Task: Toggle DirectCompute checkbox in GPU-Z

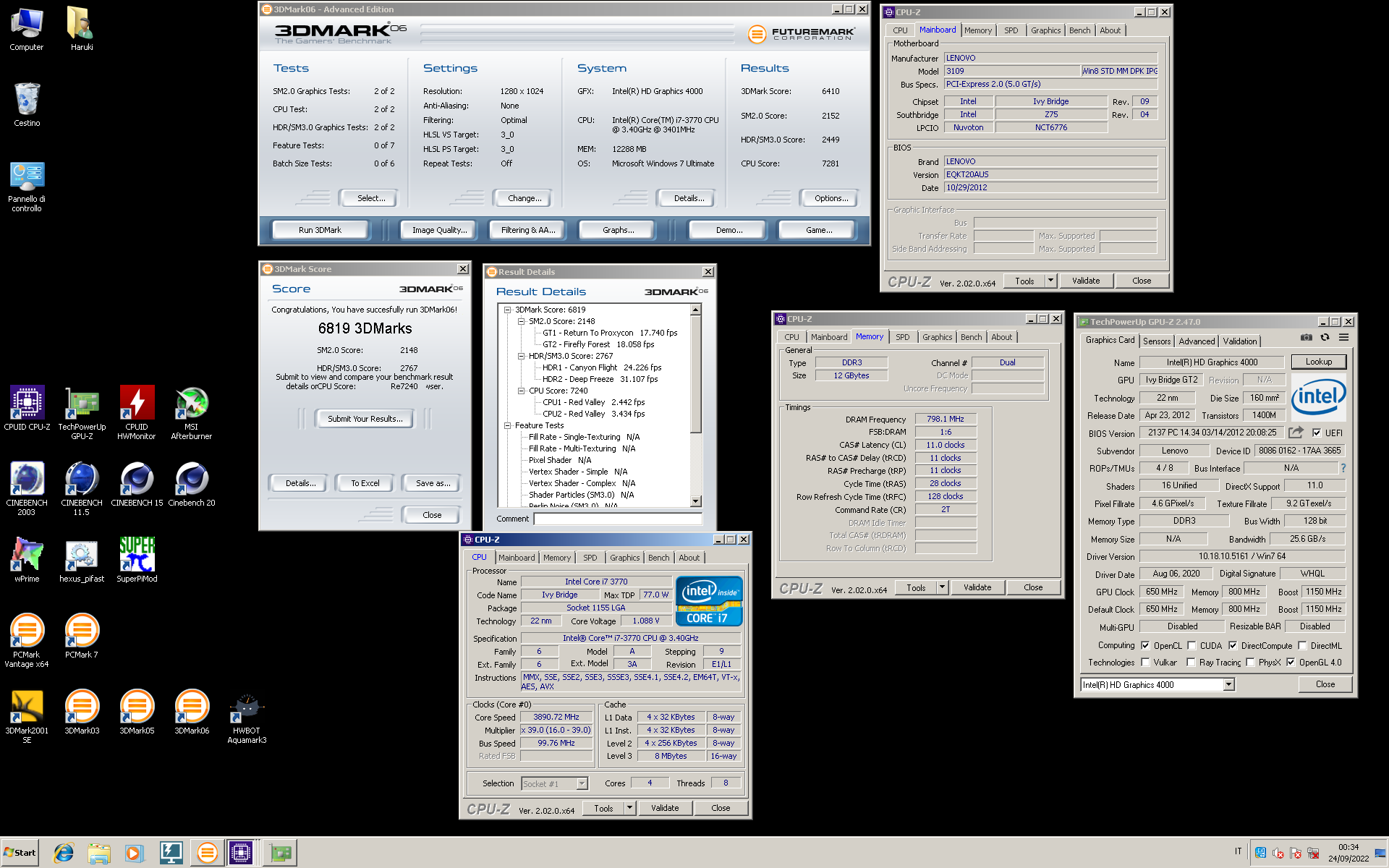Action: click(1233, 646)
